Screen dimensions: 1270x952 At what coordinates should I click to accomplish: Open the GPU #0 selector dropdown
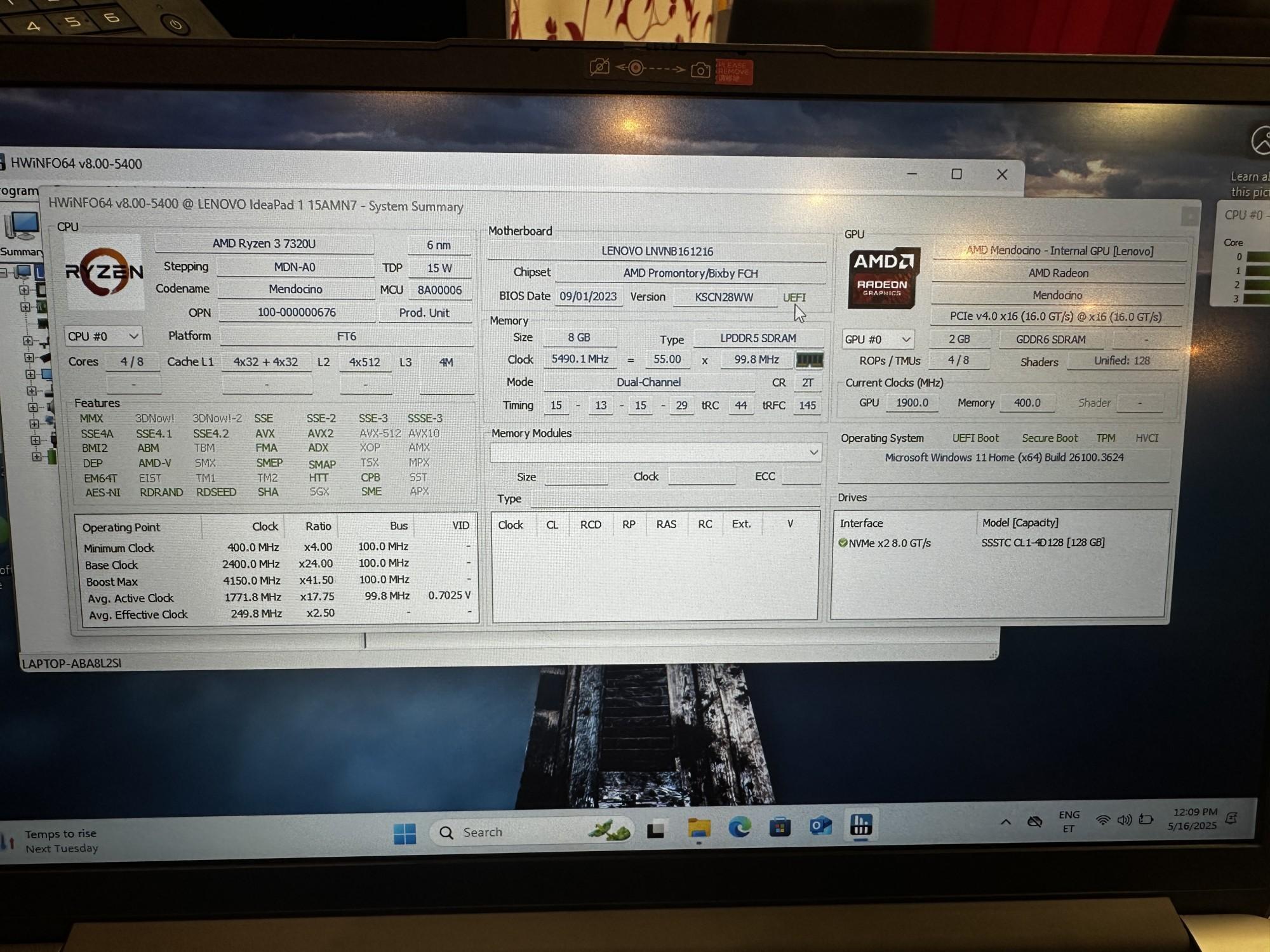[x=878, y=340]
